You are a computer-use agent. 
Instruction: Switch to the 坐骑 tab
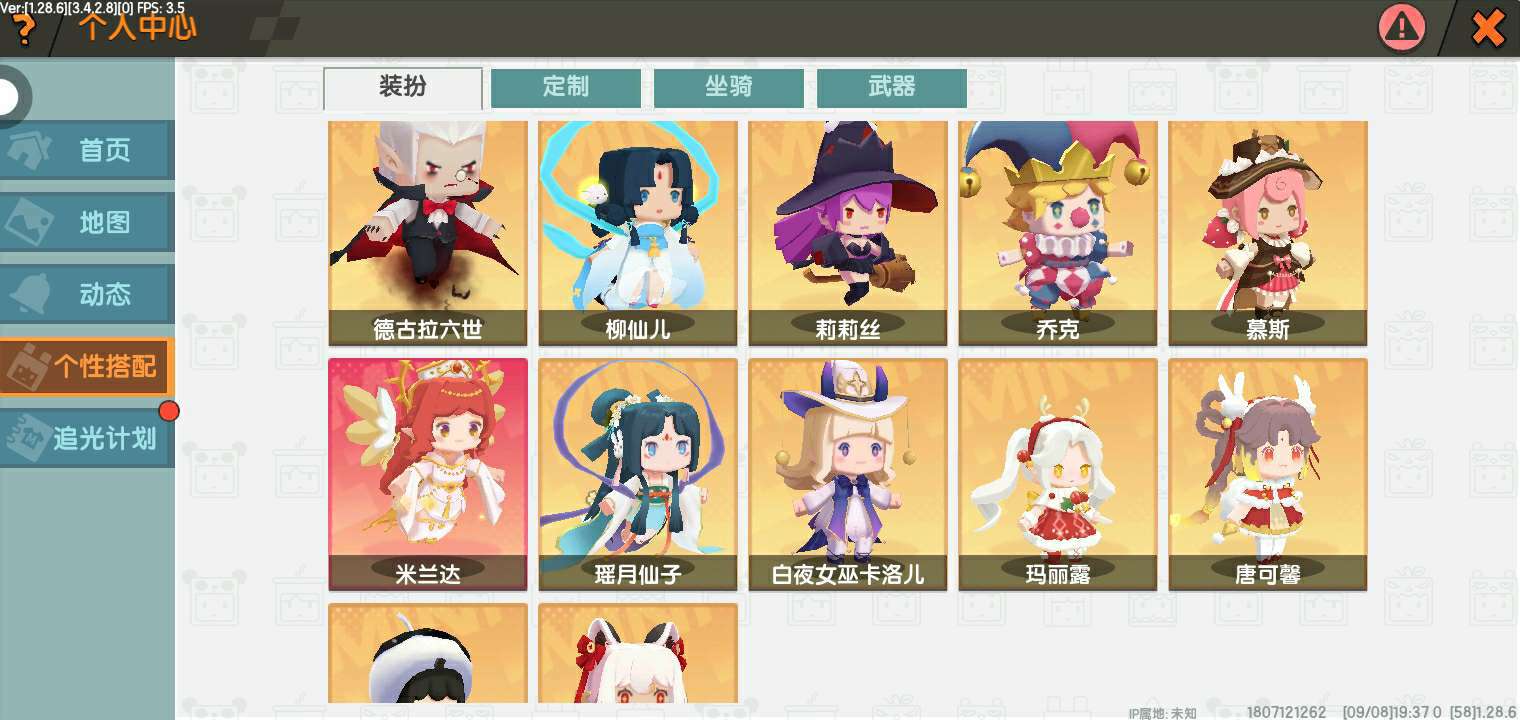[x=729, y=87]
